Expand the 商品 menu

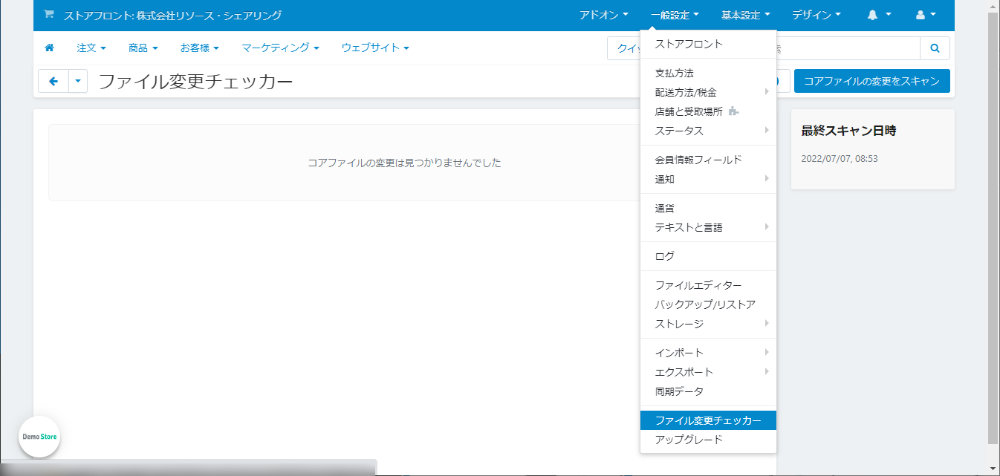tap(142, 47)
